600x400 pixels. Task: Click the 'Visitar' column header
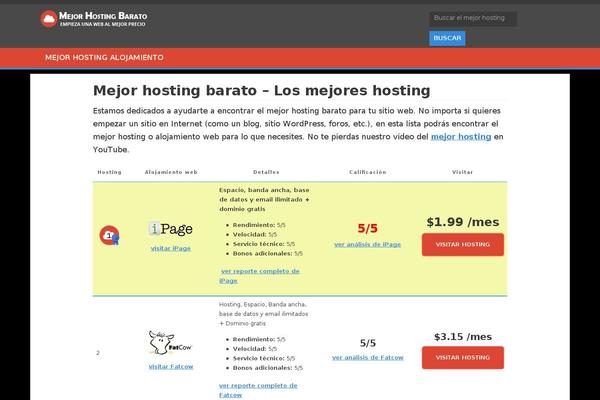point(462,172)
